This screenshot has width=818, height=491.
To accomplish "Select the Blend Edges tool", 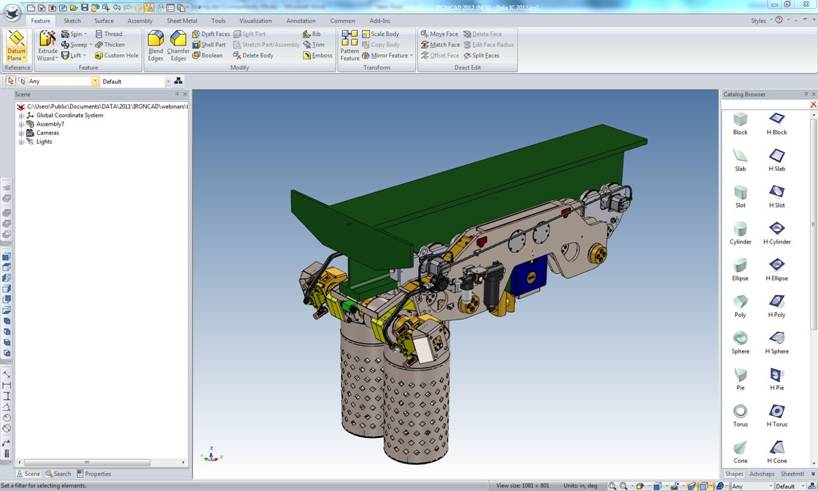I will pyautogui.click(x=155, y=45).
